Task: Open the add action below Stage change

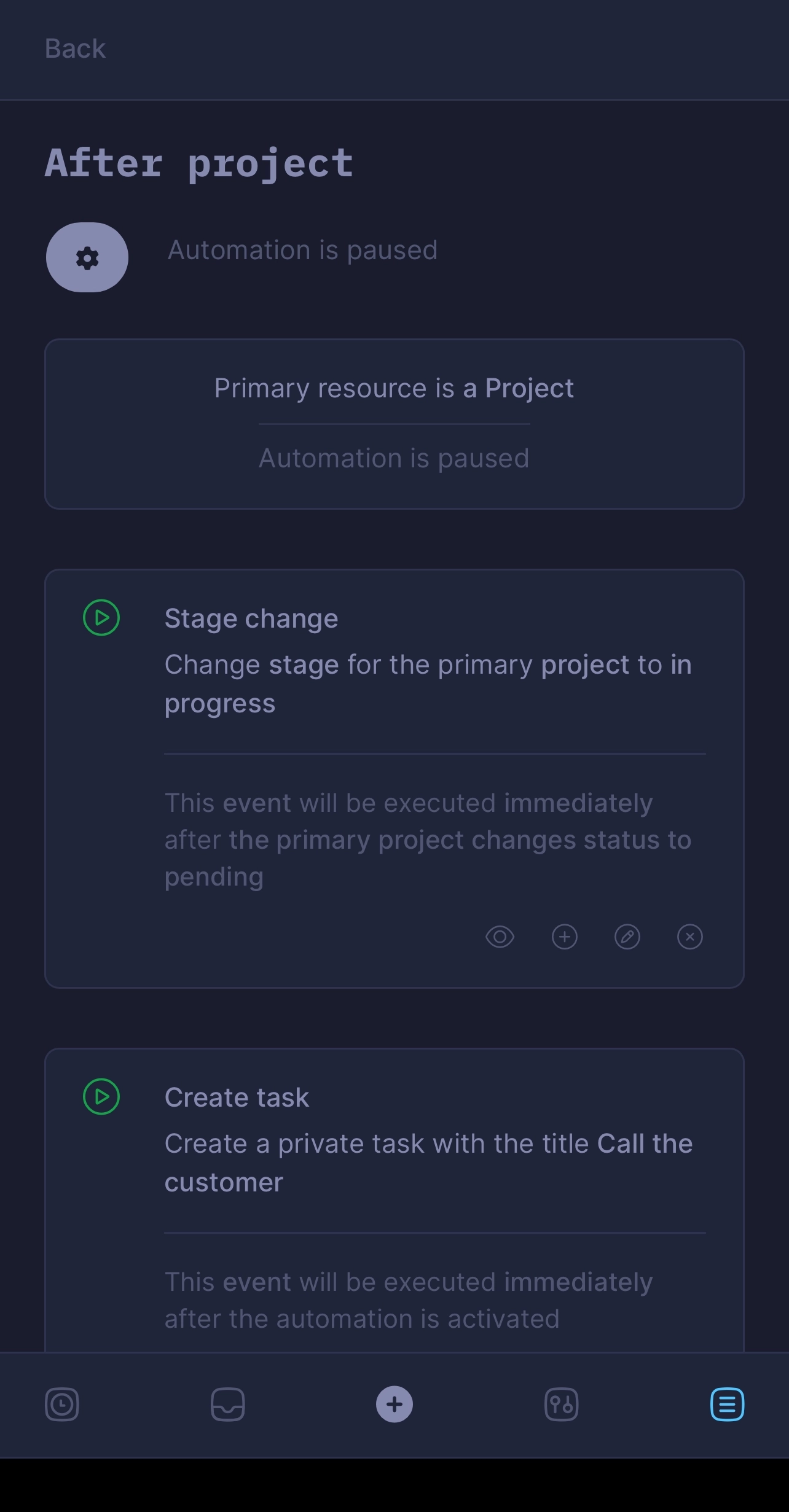Action: pyautogui.click(x=564, y=937)
